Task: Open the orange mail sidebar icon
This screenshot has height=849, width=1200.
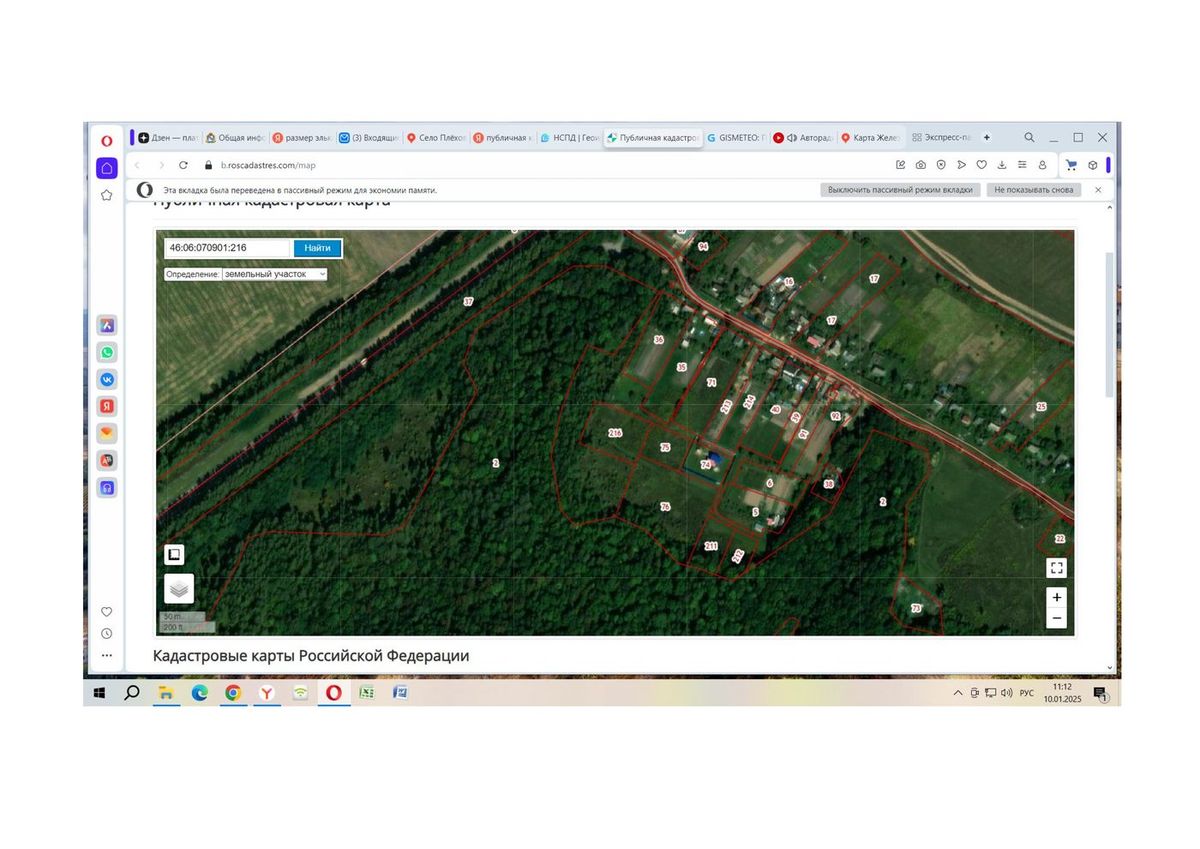Action: click(106, 433)
